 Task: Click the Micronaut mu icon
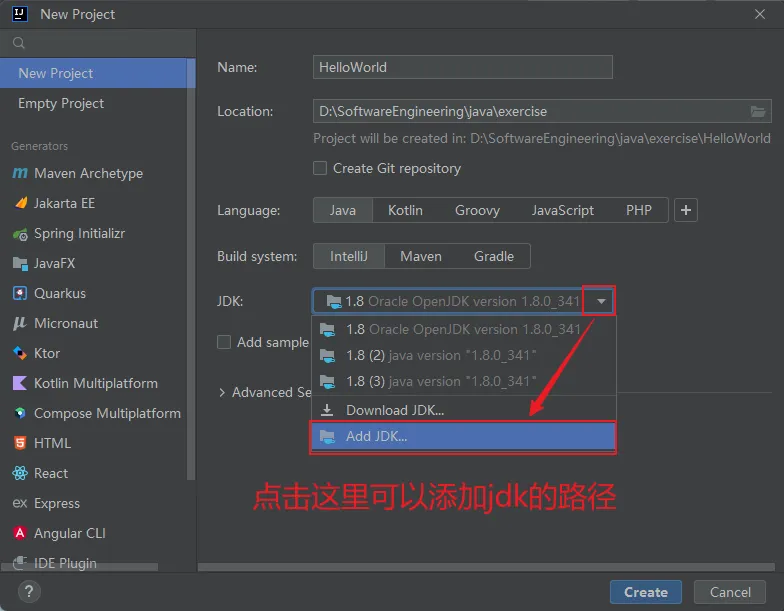20,324
